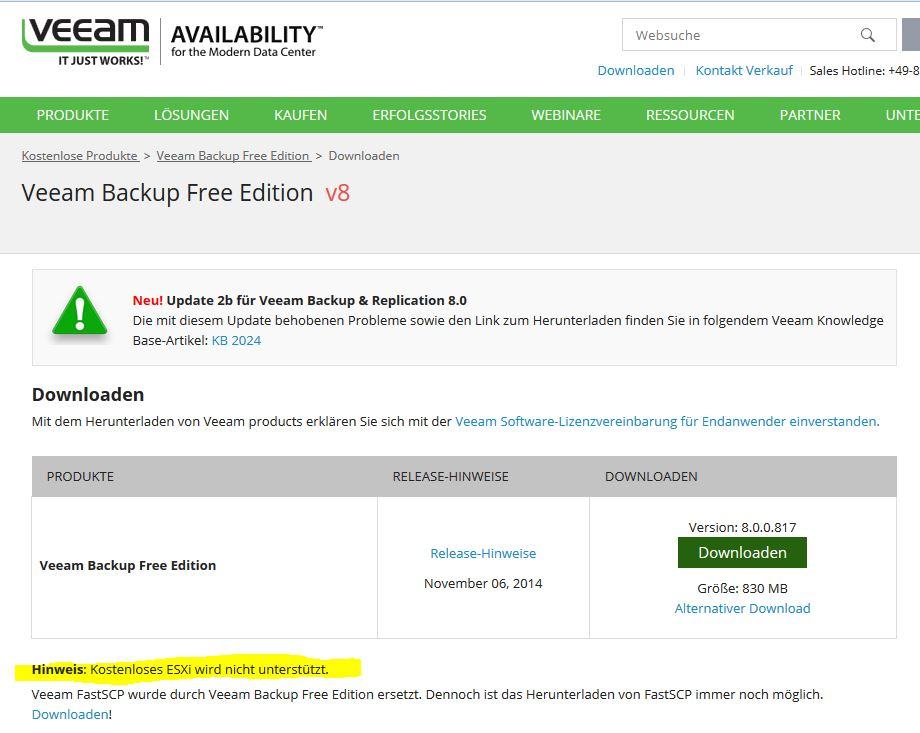Open the LÖSUNGEN menu
920x733 pixels.
(x=191, y=115)
